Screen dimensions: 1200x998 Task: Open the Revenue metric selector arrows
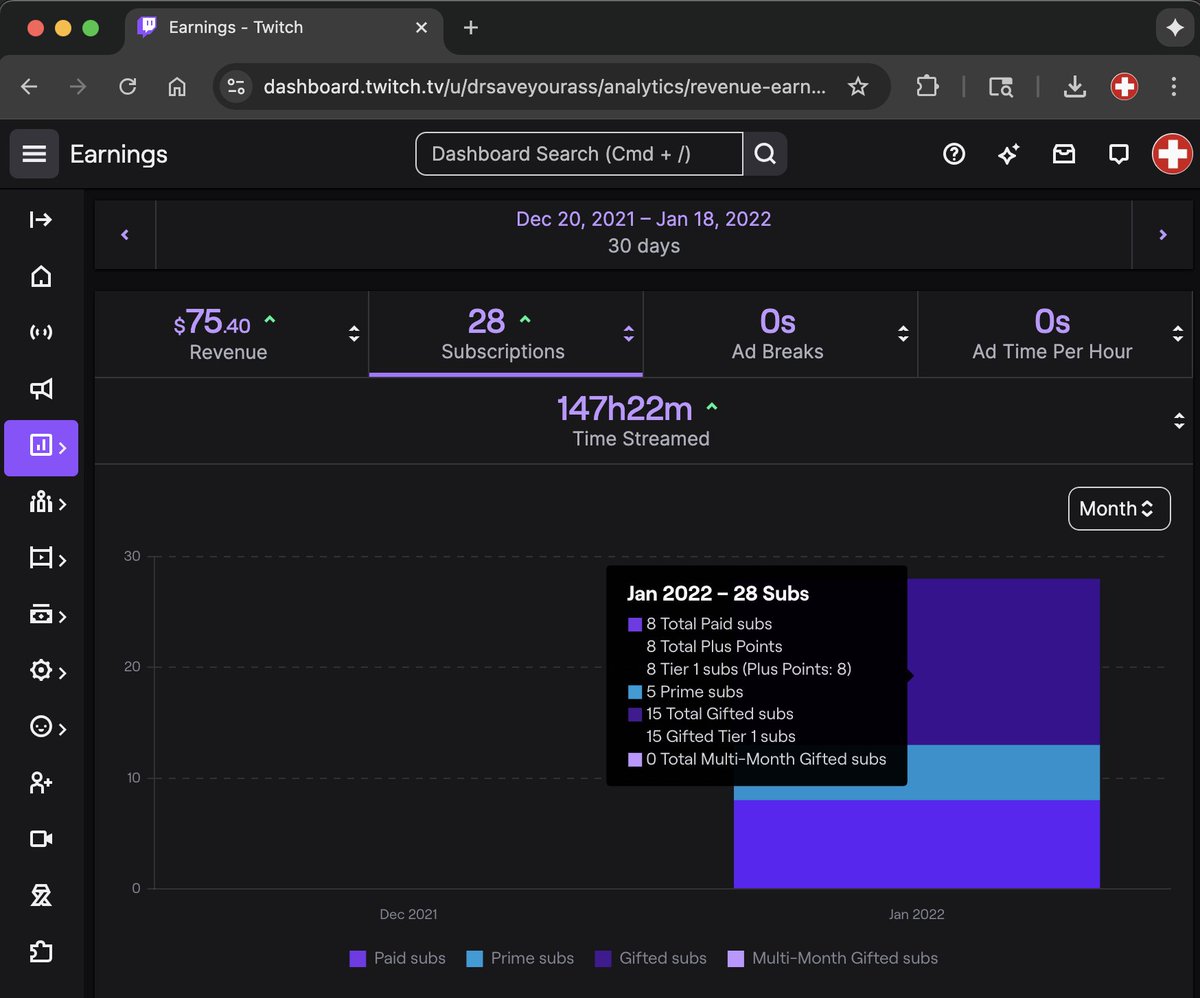[x=354, y=334]
